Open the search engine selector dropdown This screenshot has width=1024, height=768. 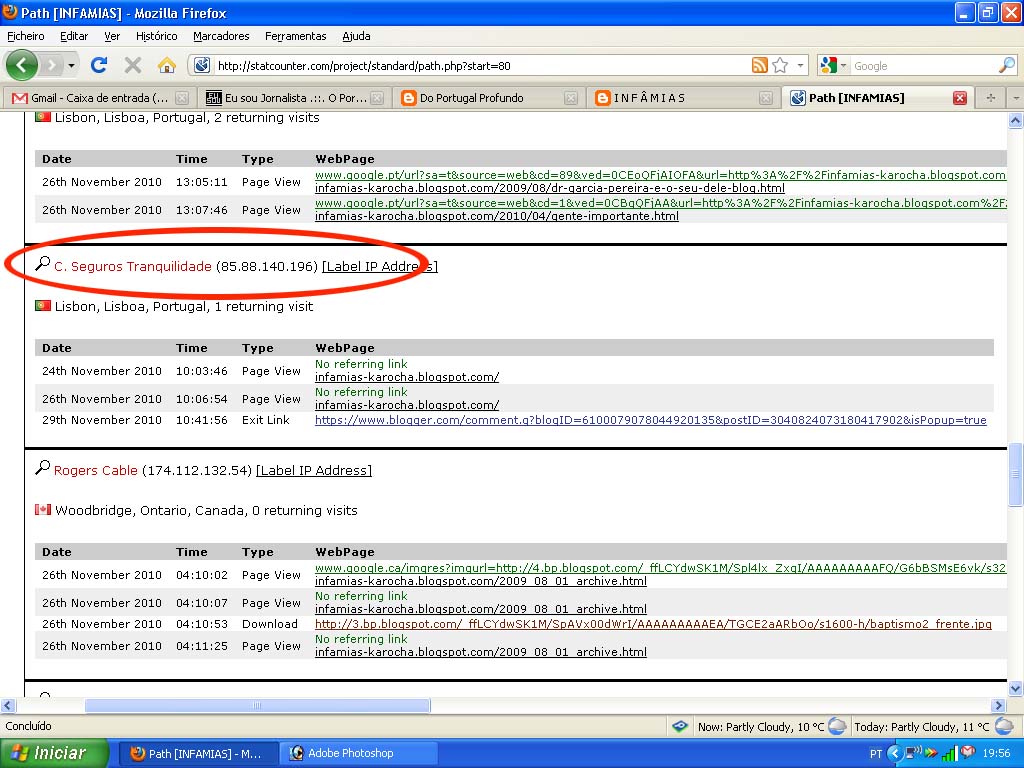833,65
